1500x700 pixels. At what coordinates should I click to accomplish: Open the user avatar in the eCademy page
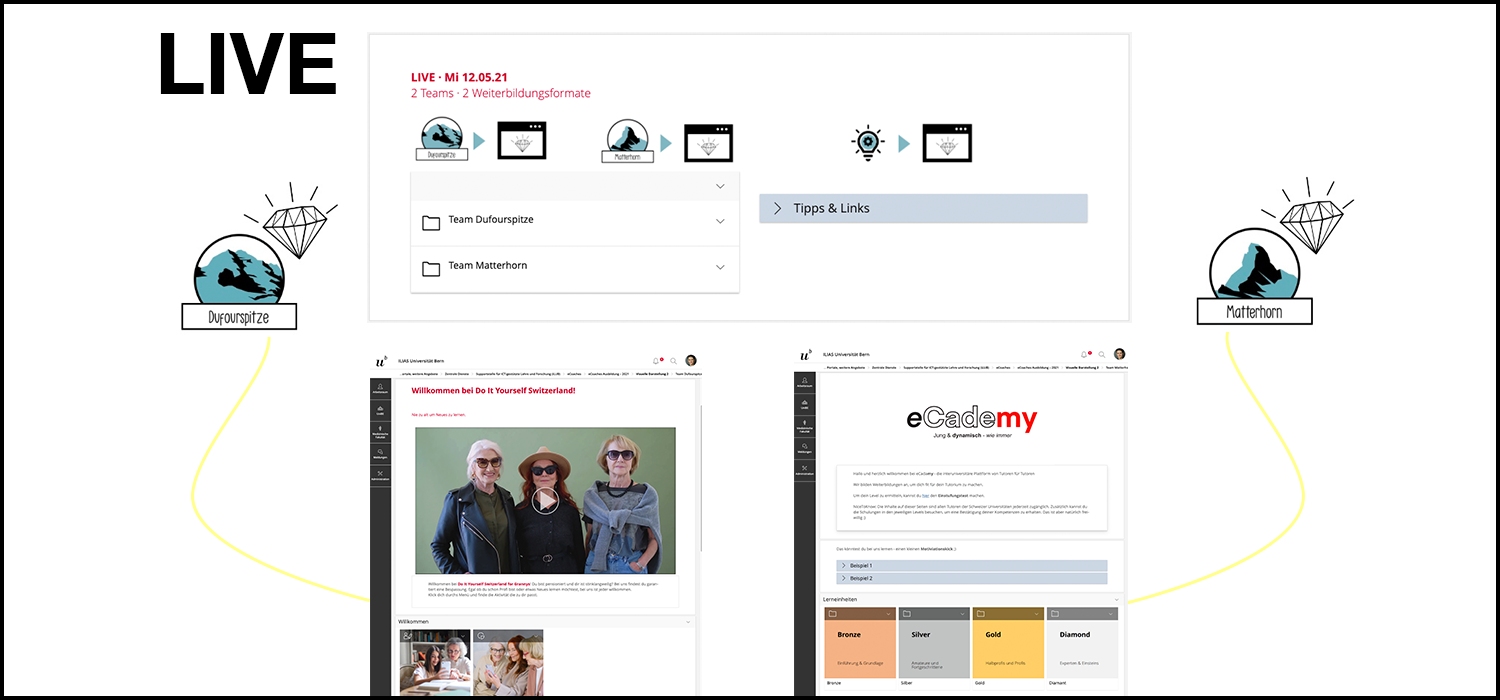pos(1119,354)
